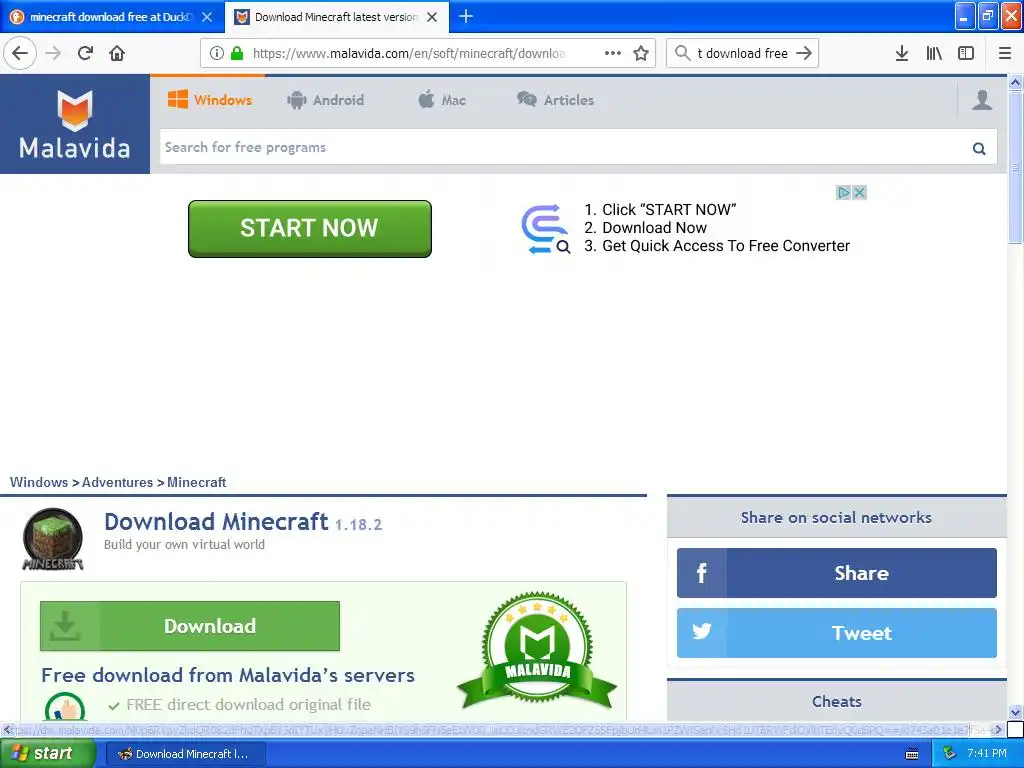The image size is (1024, 768).
Task: Bookmark this page with the star
Action: click(x=641, y=53)
